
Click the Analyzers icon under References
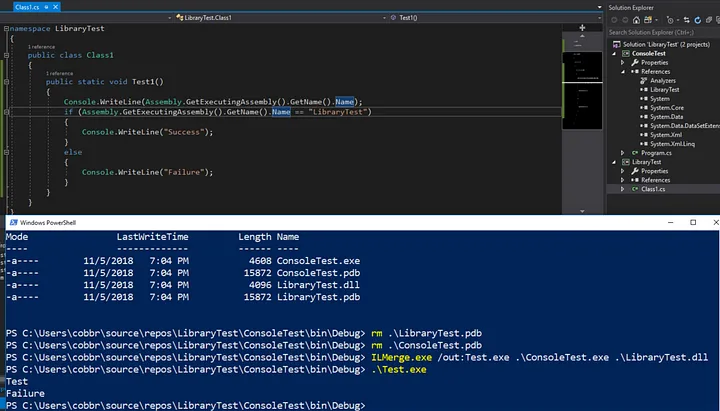click(x=644, y=80)
